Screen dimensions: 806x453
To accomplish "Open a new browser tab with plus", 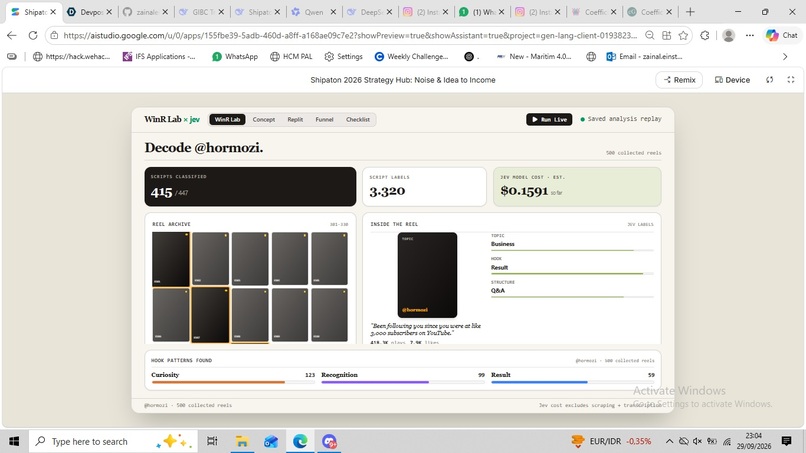I will (690, 12).
